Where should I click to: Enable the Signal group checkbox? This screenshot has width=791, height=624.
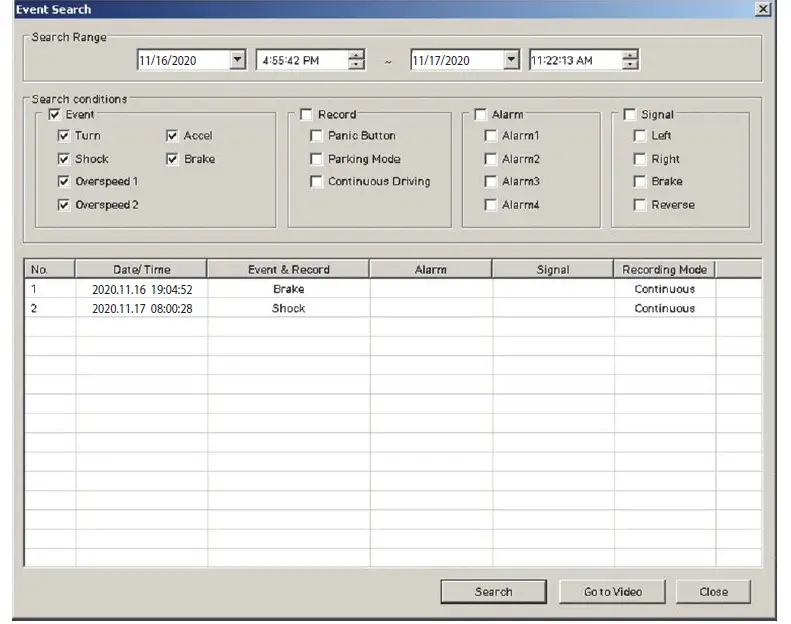(630, 115)
